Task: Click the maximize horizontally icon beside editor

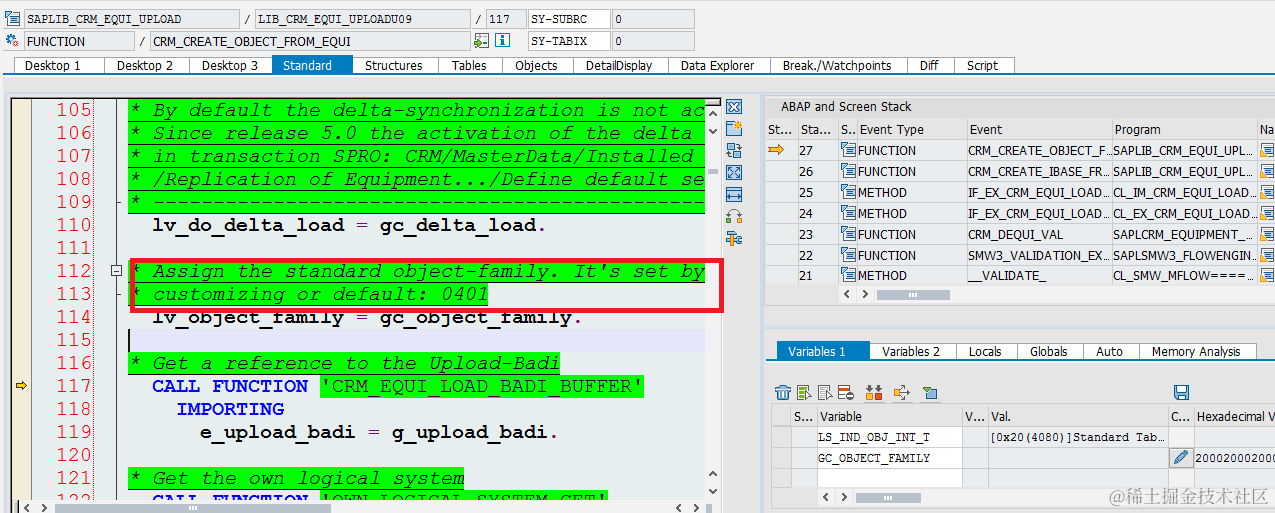Action: coord(734,194)
